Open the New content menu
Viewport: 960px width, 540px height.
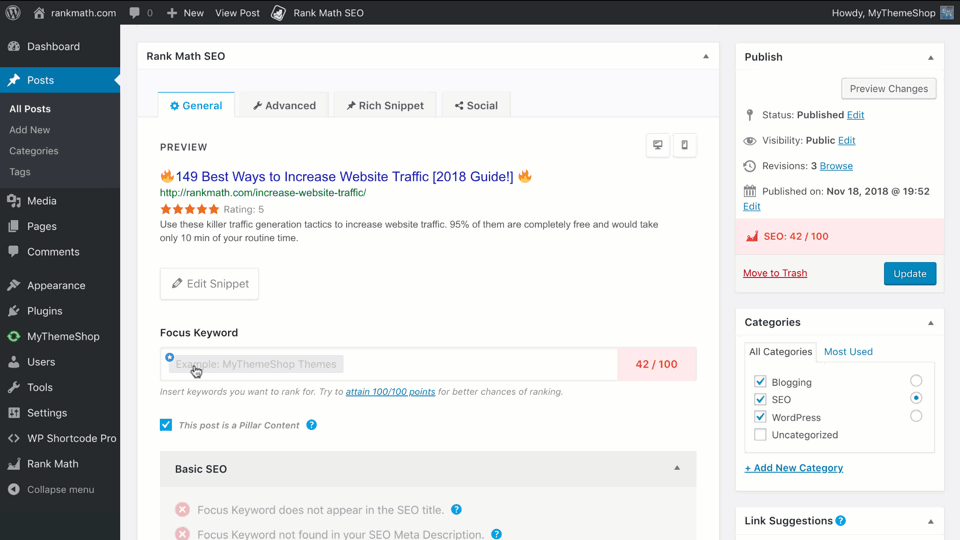[185, 13]
